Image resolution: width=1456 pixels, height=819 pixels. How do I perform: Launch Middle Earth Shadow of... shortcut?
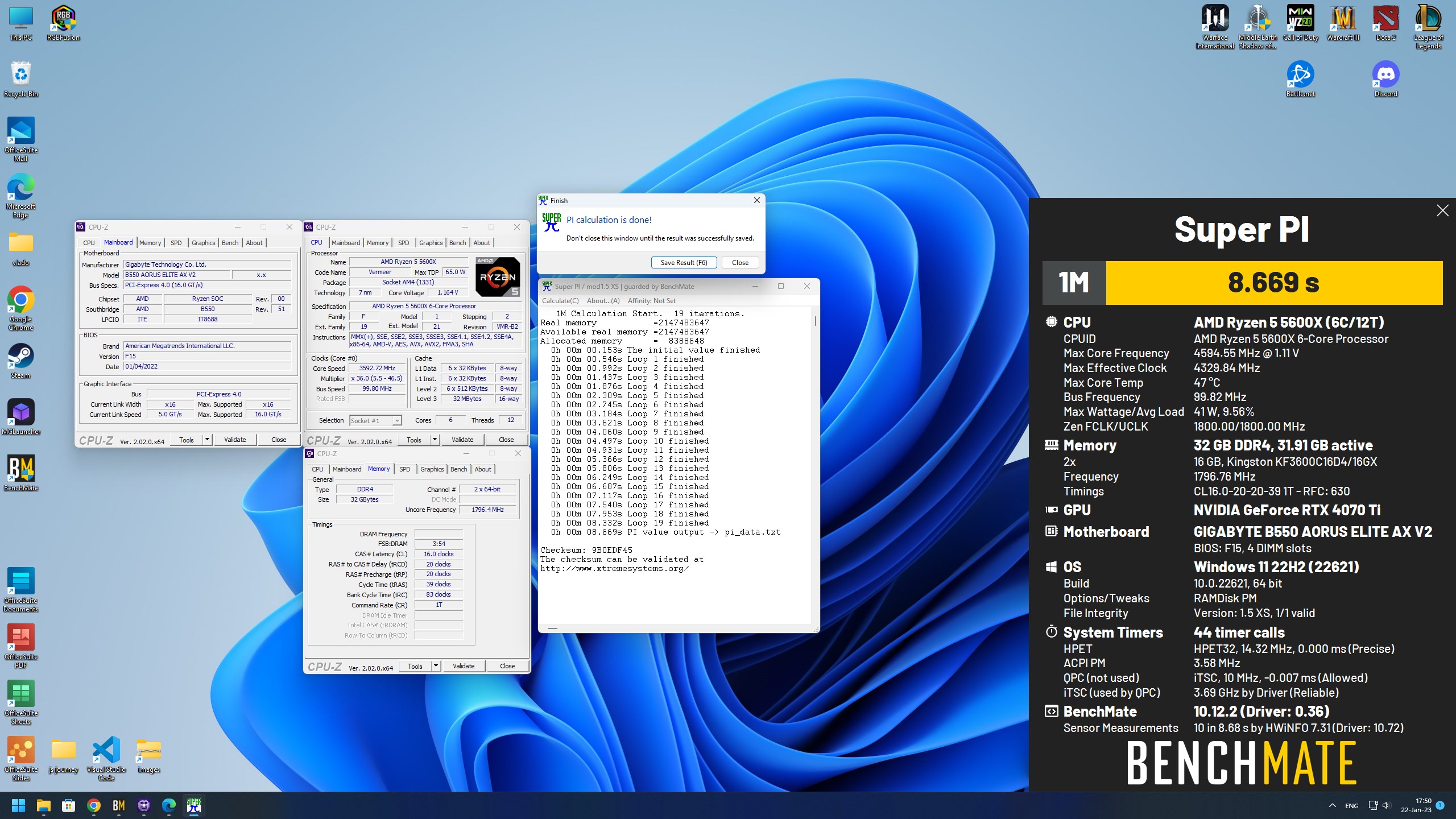pyautogui.click(x=1258, y=27)
